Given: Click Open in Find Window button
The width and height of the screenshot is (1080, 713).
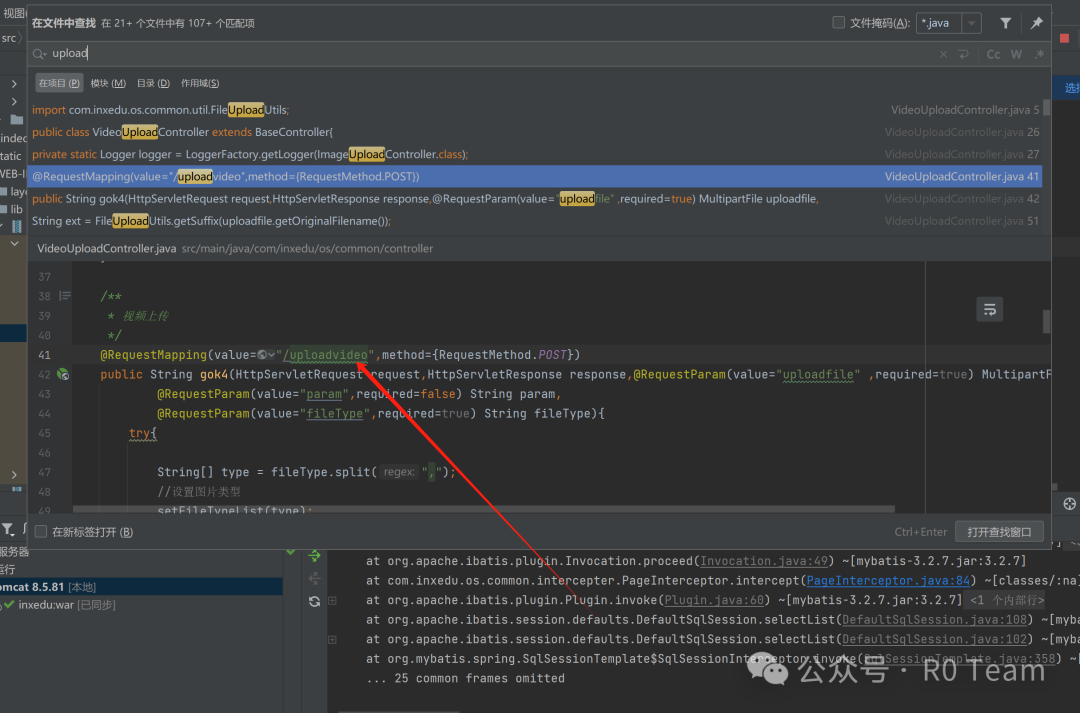Looking at the screenshot, I should (x=999, y=532).
